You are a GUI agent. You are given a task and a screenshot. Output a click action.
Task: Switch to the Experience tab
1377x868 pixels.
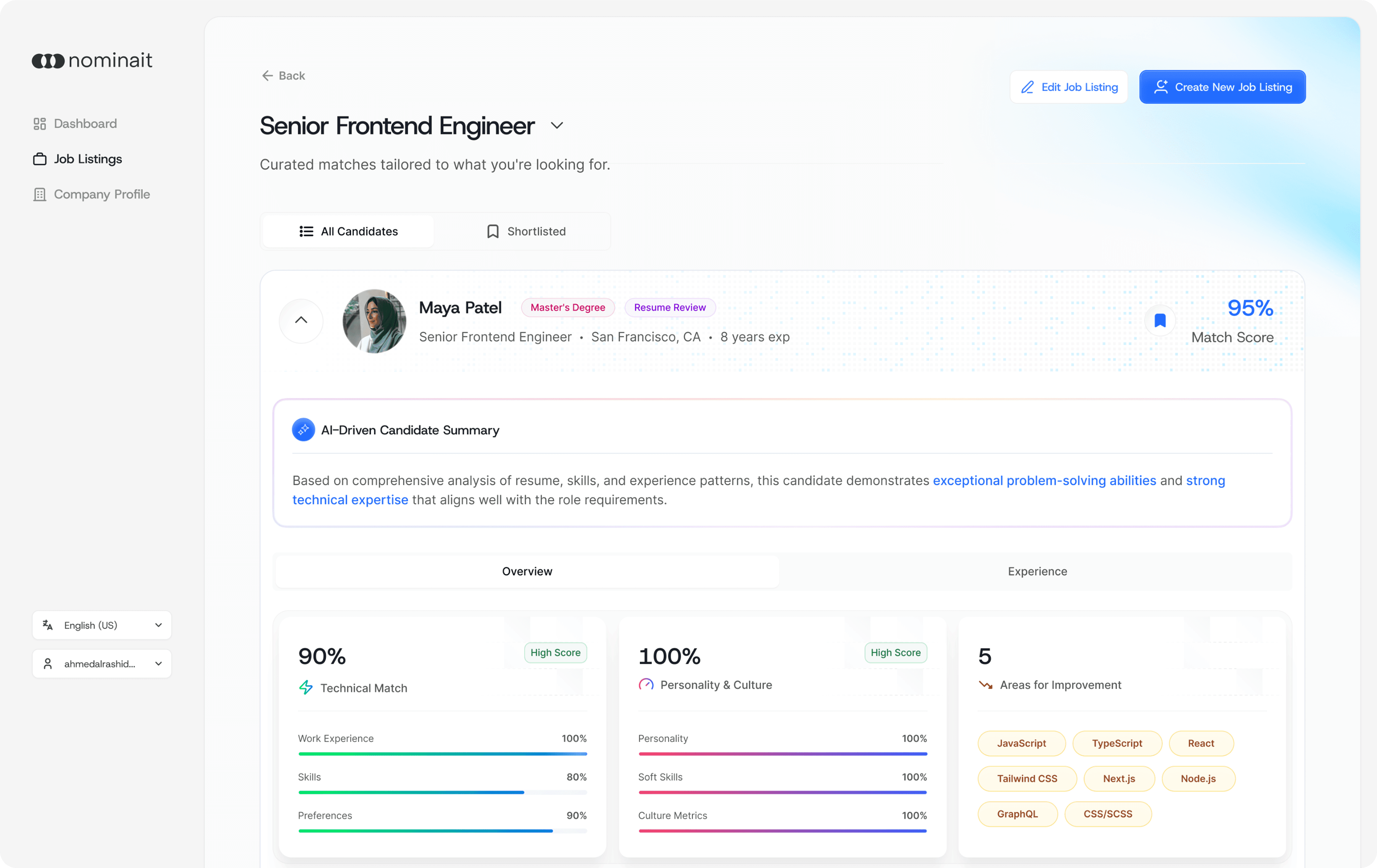point(1037,571)
